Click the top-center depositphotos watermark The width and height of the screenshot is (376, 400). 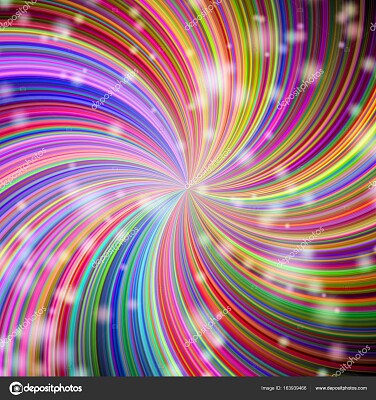coord(203,14)
